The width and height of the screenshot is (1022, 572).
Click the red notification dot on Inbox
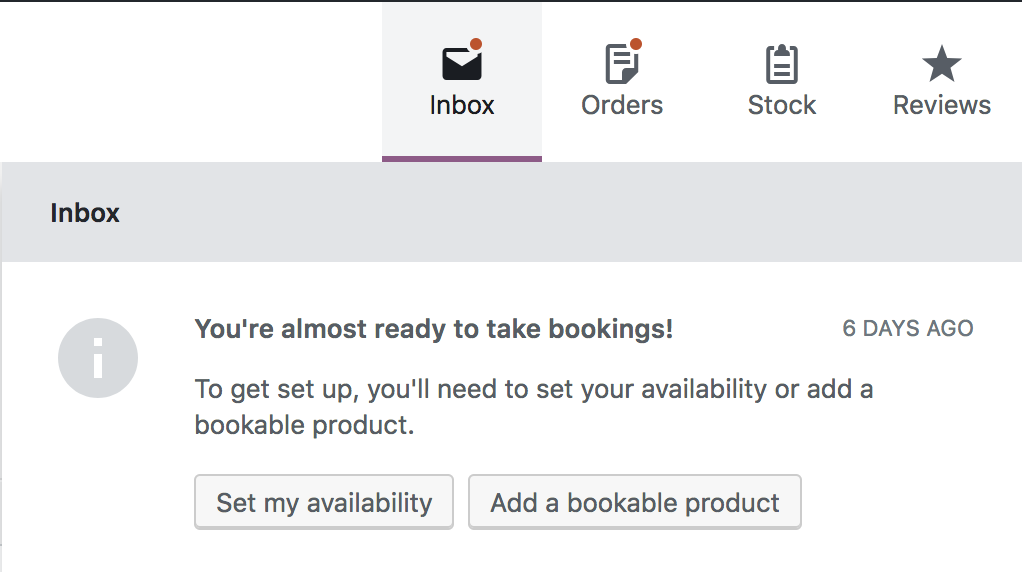click(x=476, y=44)
